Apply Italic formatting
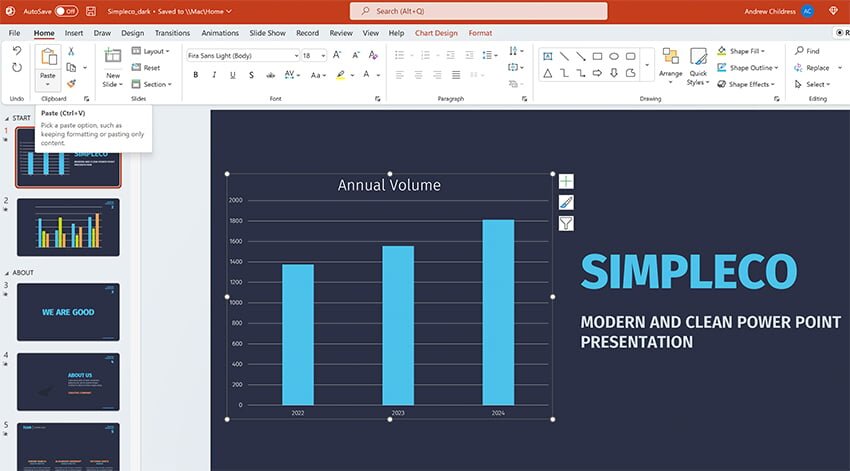 (214, 75)
